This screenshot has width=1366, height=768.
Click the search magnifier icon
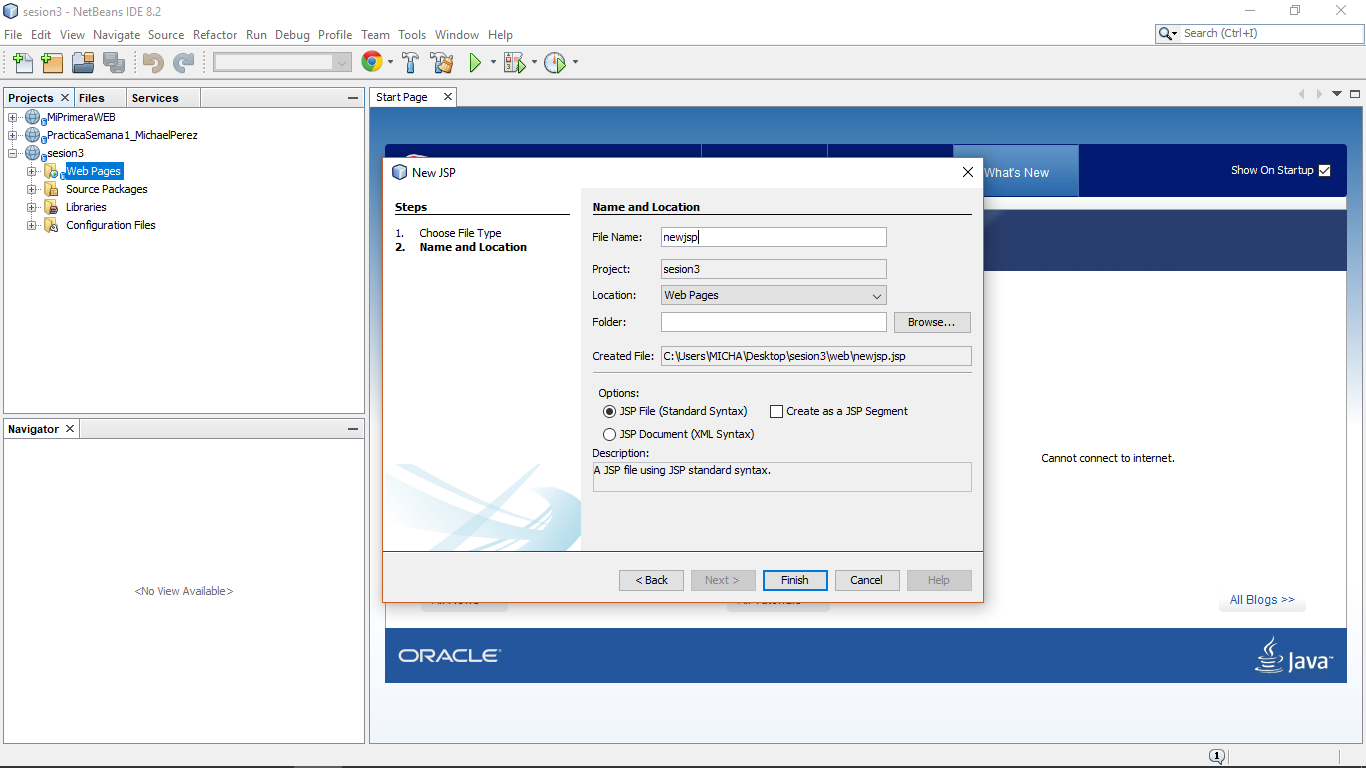(x=1165, y=34)
